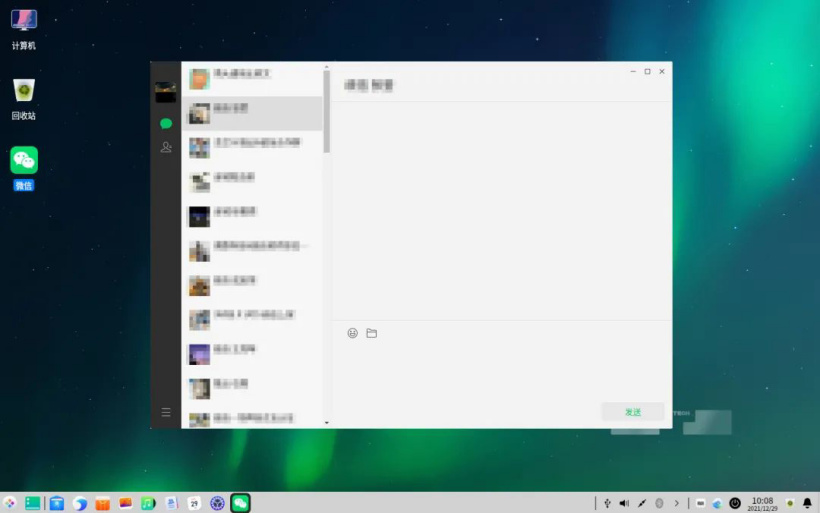820x513 pixels.
Task: Open the emoji picker in chat toolbar
Action: pos(352,333)
